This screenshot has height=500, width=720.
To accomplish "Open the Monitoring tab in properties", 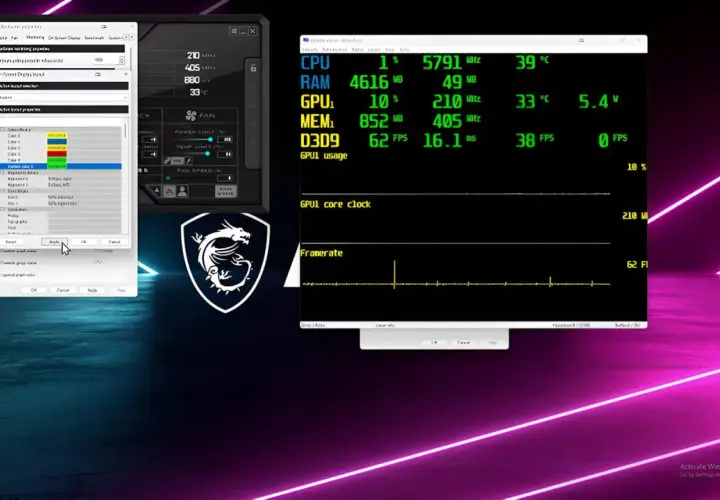I will [x=35, y=38].
